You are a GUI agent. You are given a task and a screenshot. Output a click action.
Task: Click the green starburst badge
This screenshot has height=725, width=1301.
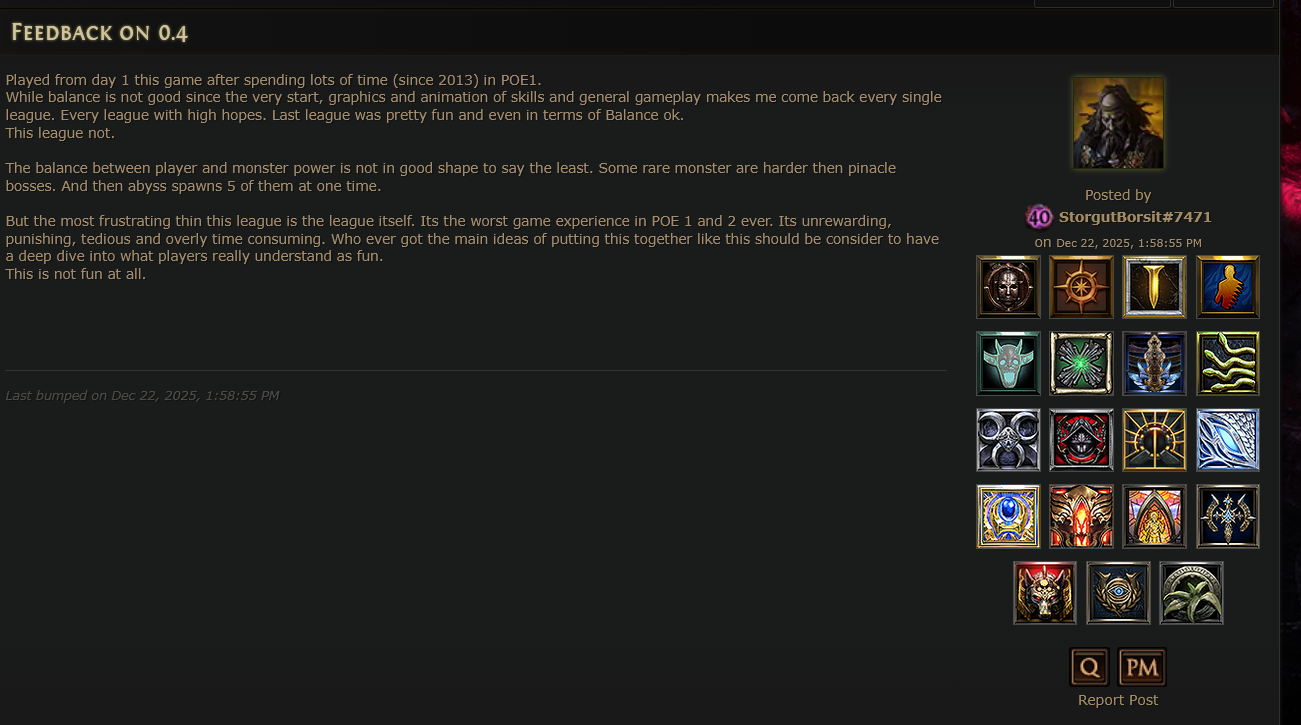pos(1081,364)
